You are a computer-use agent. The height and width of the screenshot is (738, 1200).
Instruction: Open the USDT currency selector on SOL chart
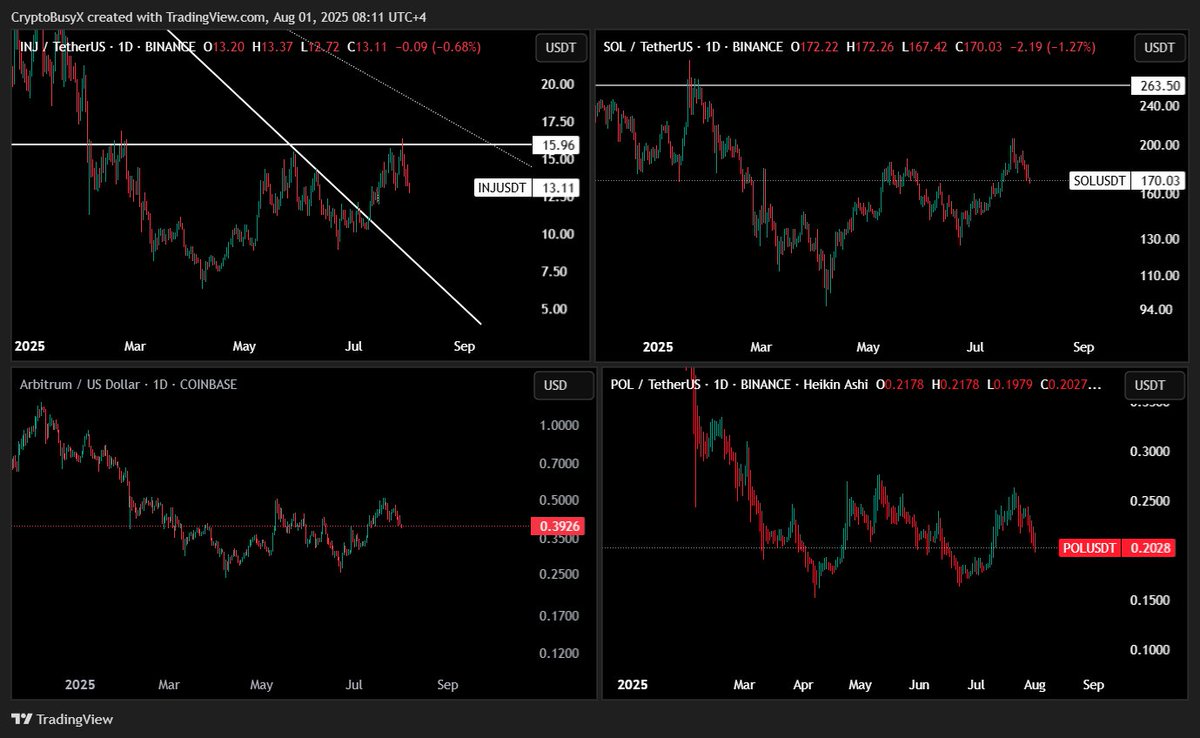point(1159,47)
